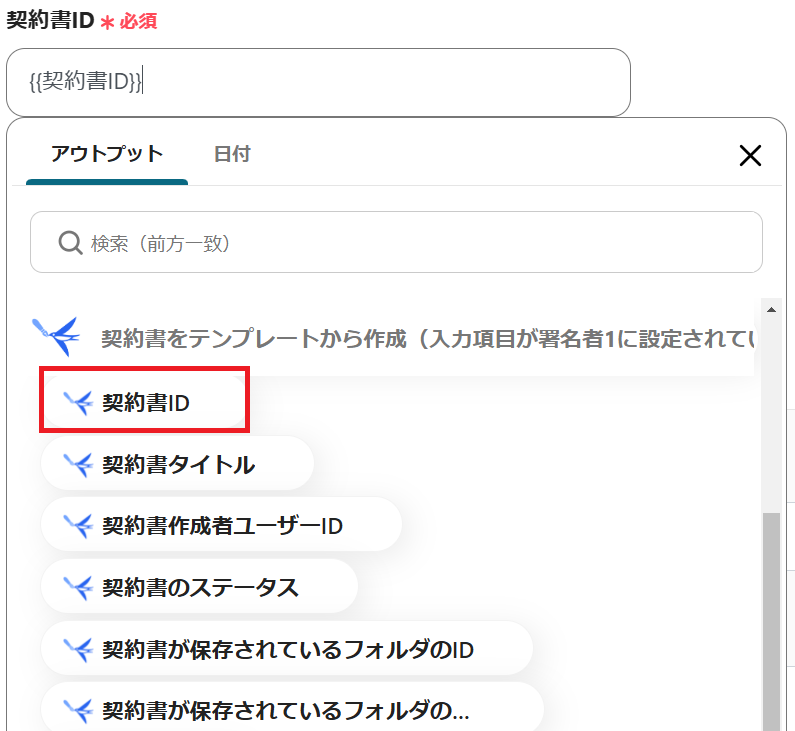This screenshot has height=731, width=795.
Task: Close the output picker panel
Action: click(749, 155)
